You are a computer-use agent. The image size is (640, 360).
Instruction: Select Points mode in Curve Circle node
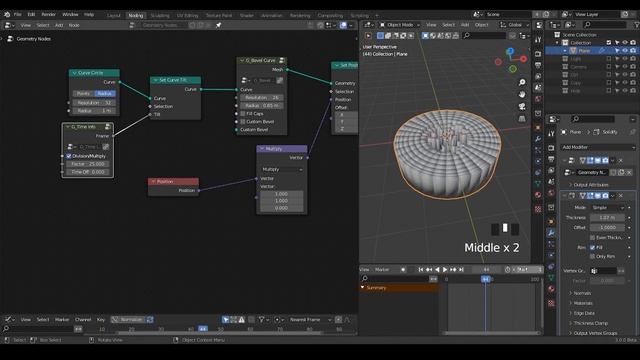pyautogui.click(x=83, y=93)
